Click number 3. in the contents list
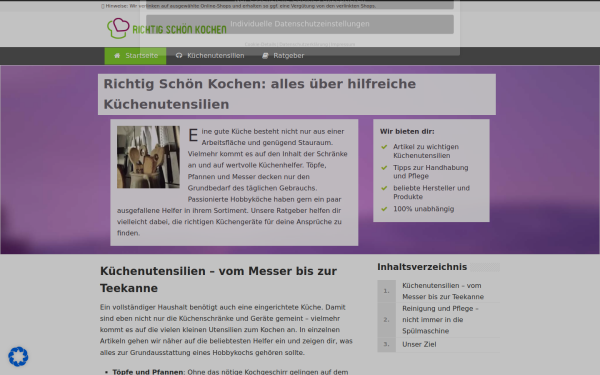This screenshot has height=375, width=600. coord(386,344)
